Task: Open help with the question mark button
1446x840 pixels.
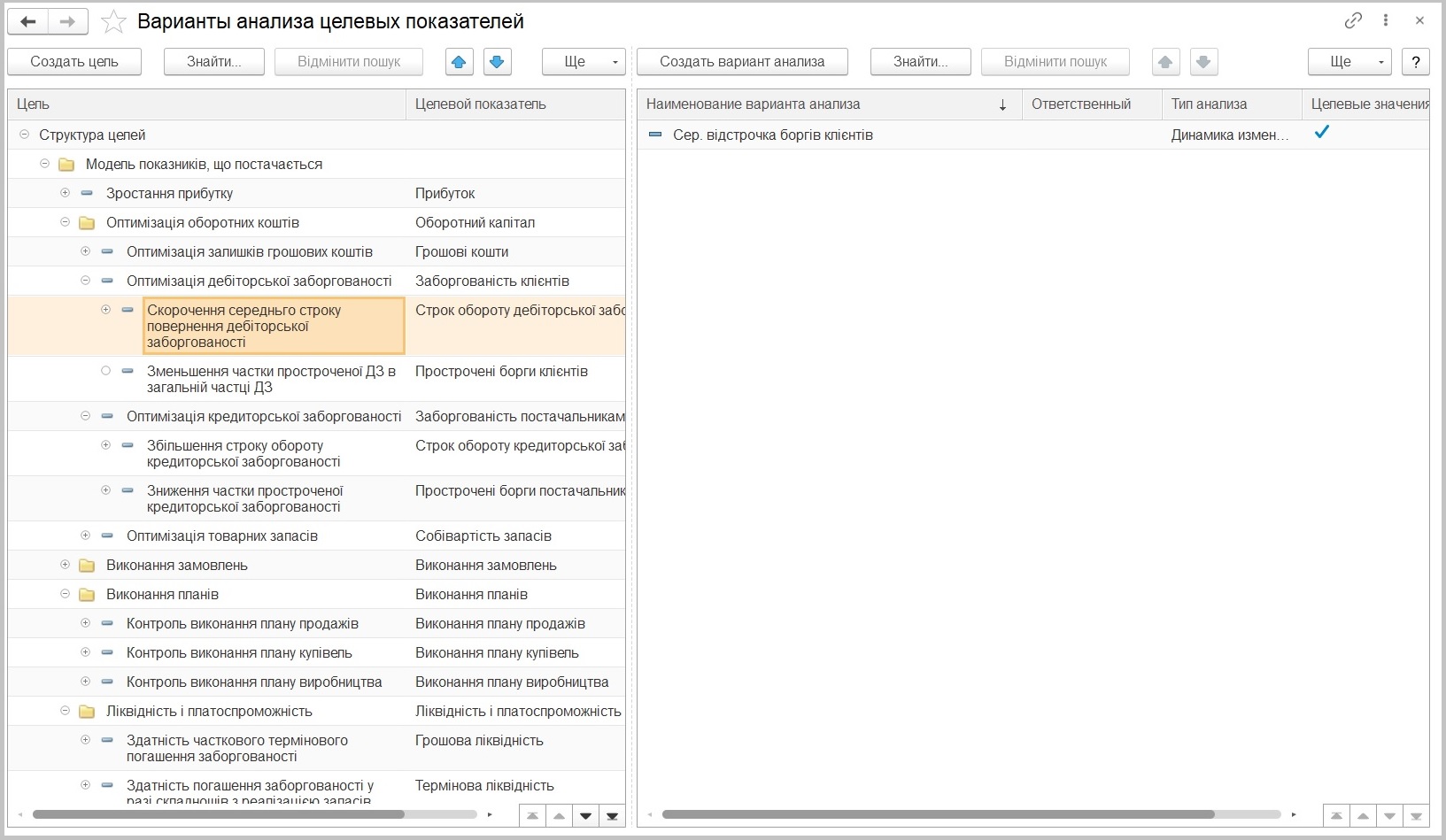Action: [x=1416, y=62]
